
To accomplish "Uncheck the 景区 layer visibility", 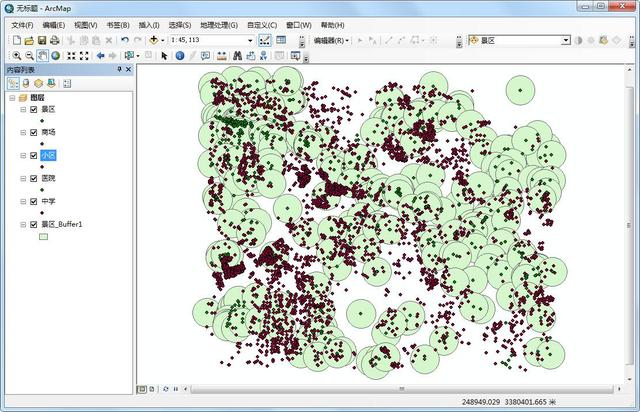I will click(34, 109).
